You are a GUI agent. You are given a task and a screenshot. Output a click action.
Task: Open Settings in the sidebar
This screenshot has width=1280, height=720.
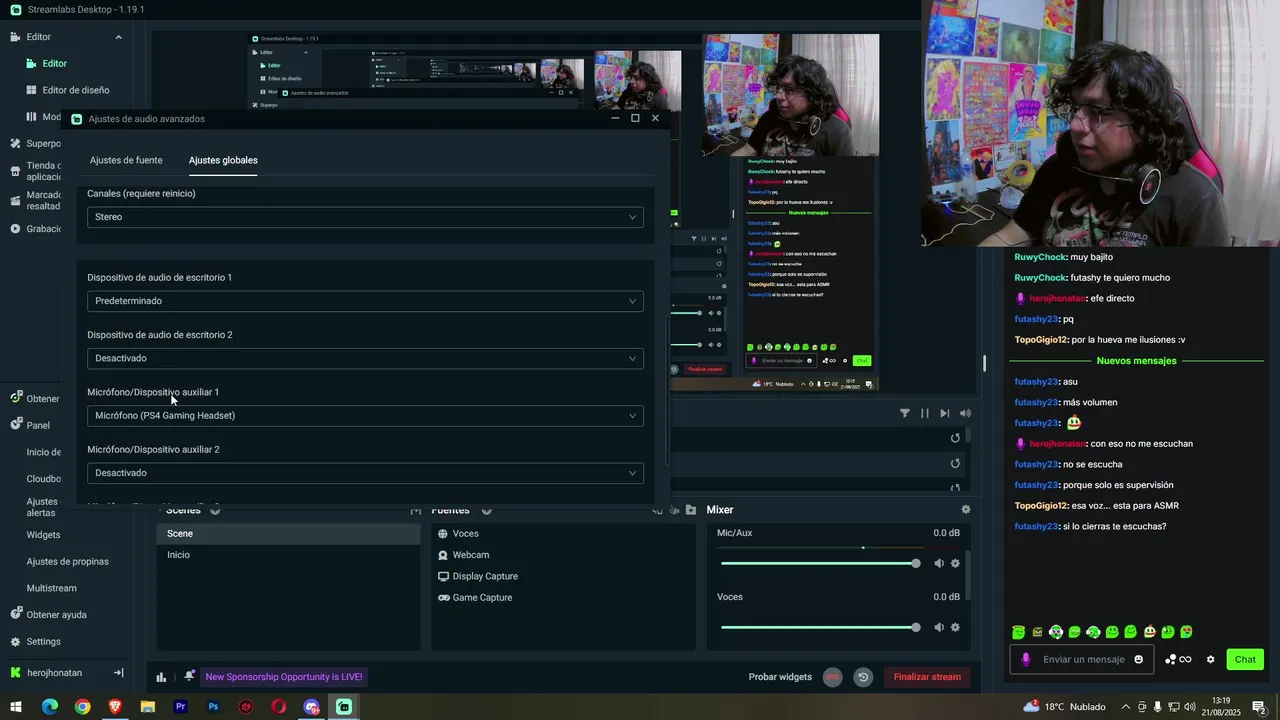pos(43,642)
